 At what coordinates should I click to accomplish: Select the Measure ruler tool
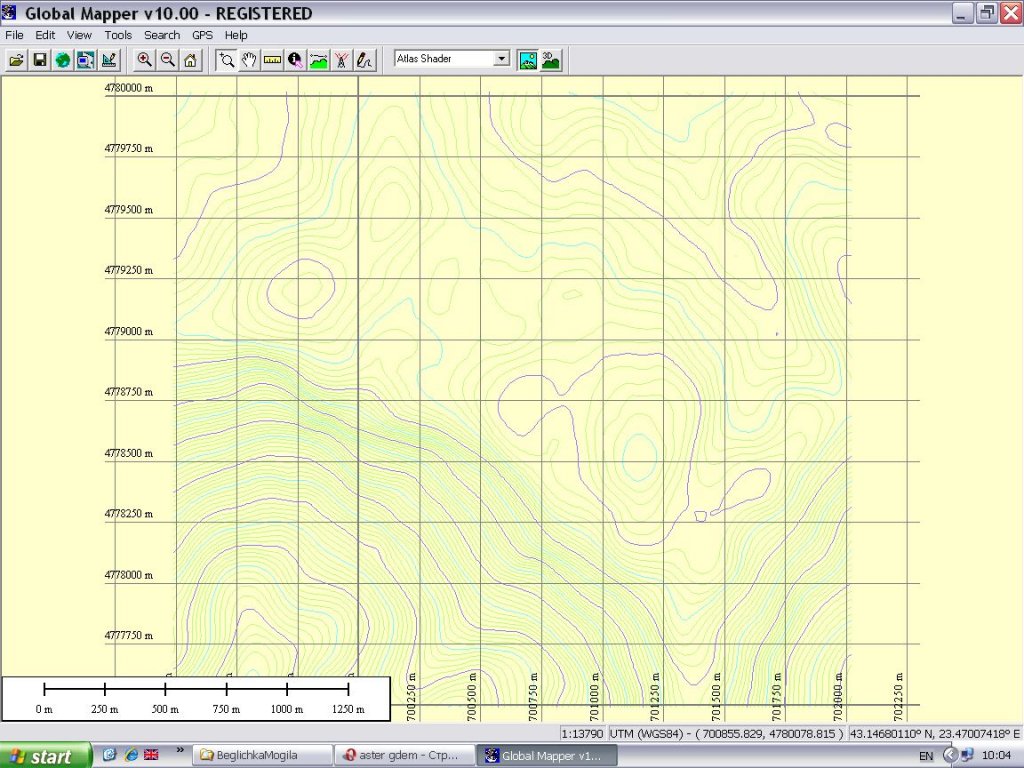(273, 60)
